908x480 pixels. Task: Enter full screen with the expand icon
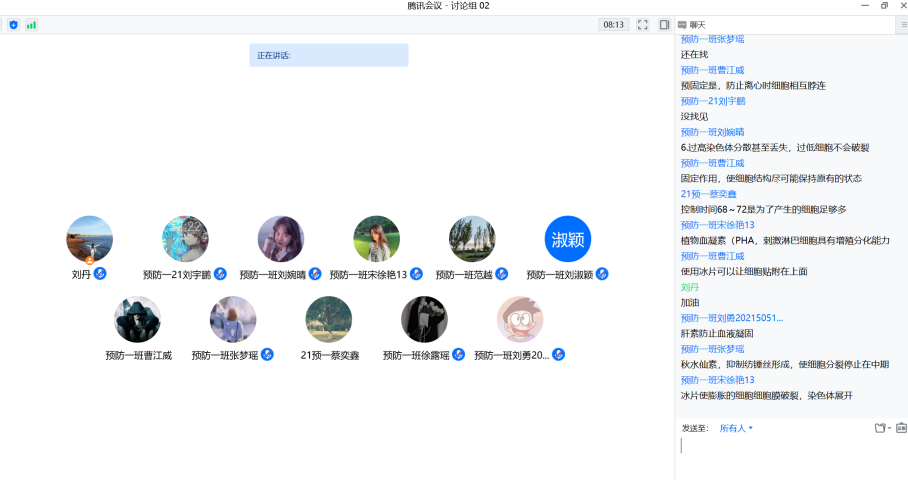[x=643, y=24]
